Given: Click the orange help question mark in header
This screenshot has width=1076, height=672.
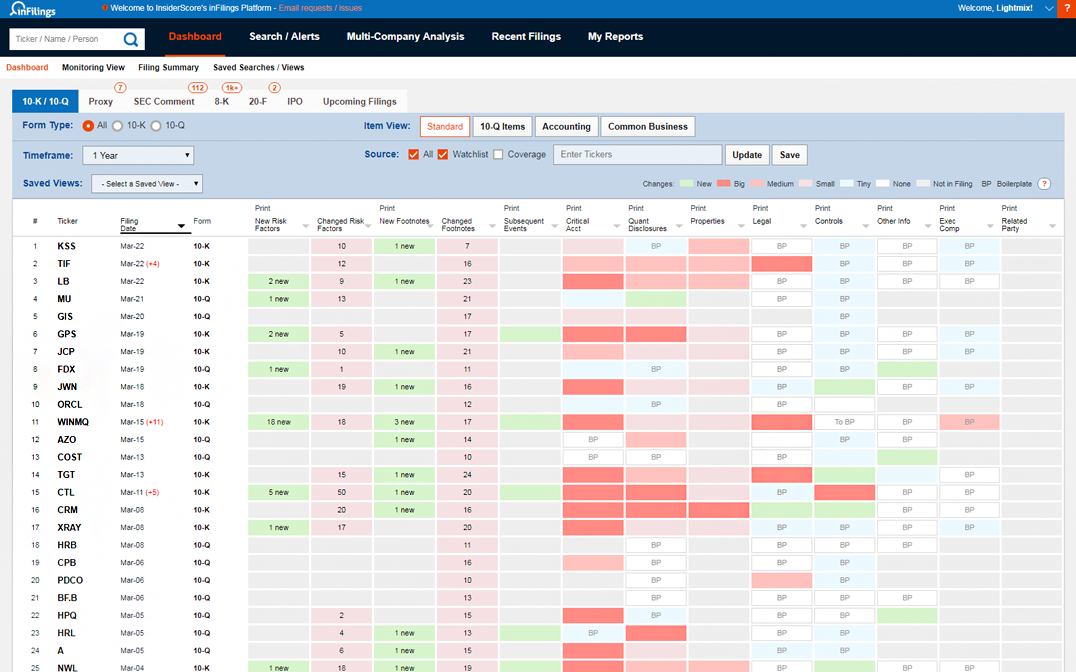Looking at the screenshot, I should (1067, 8).
